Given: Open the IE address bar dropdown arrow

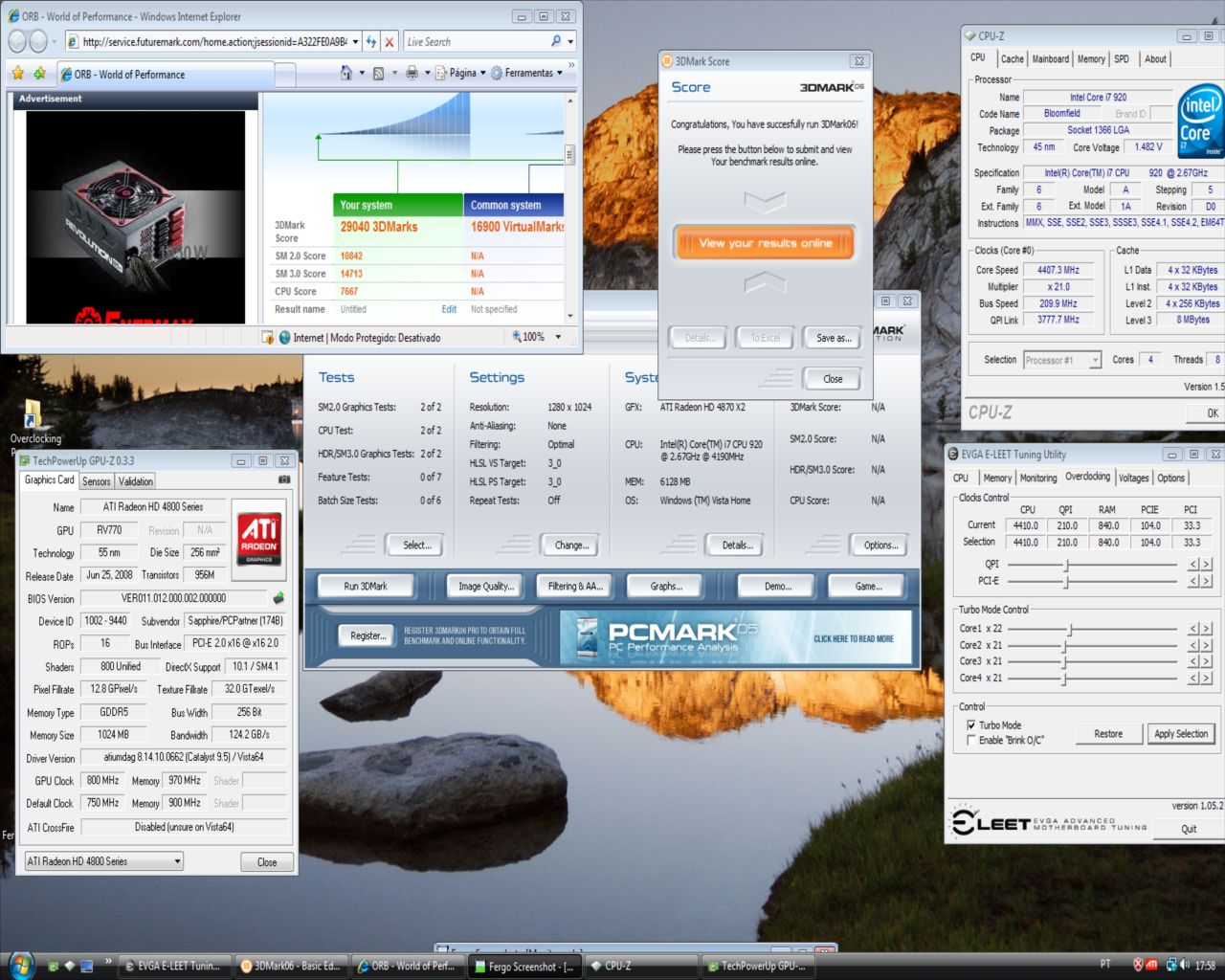Looking at the screenshot, I should (x=355, y=42).
